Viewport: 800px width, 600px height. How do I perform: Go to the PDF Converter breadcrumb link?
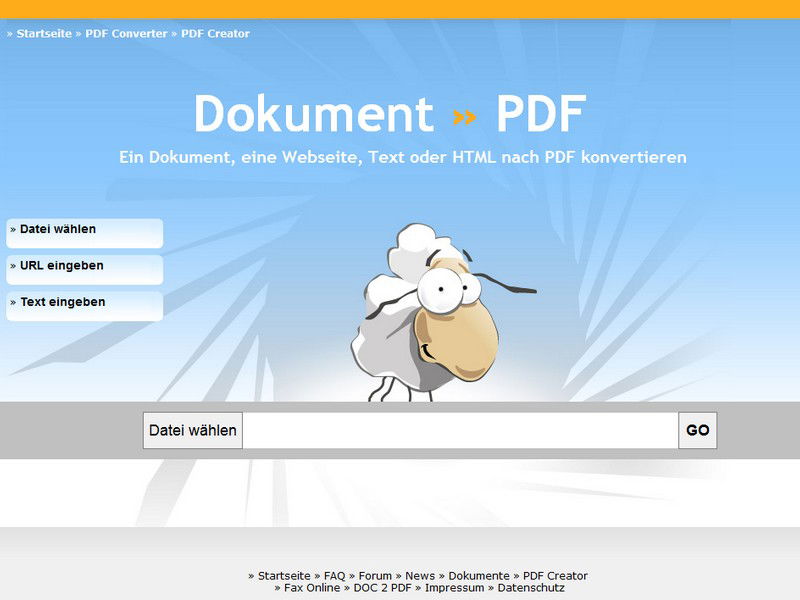pos(126,34)
